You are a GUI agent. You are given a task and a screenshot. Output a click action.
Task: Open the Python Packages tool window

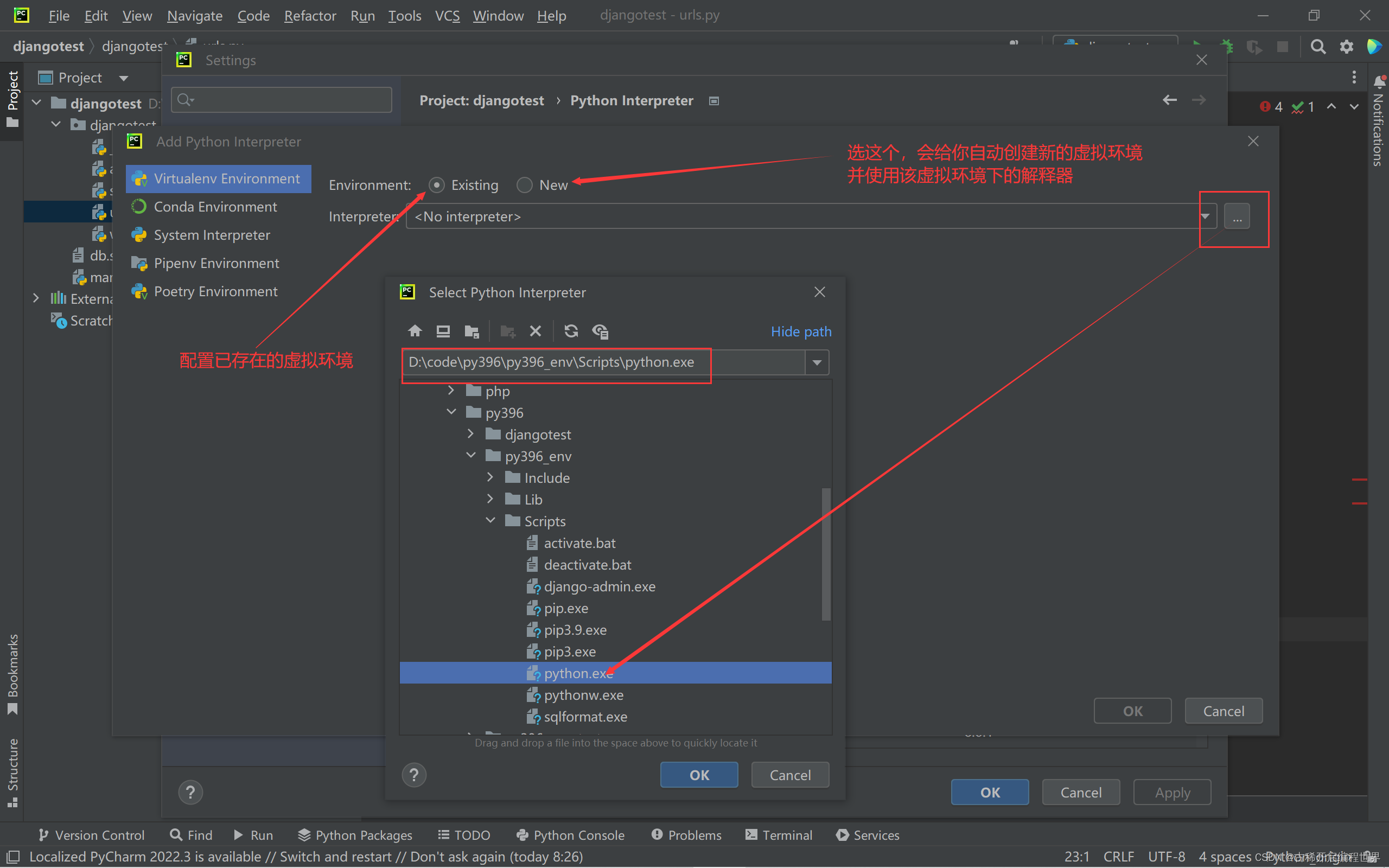tap(355, 835)
